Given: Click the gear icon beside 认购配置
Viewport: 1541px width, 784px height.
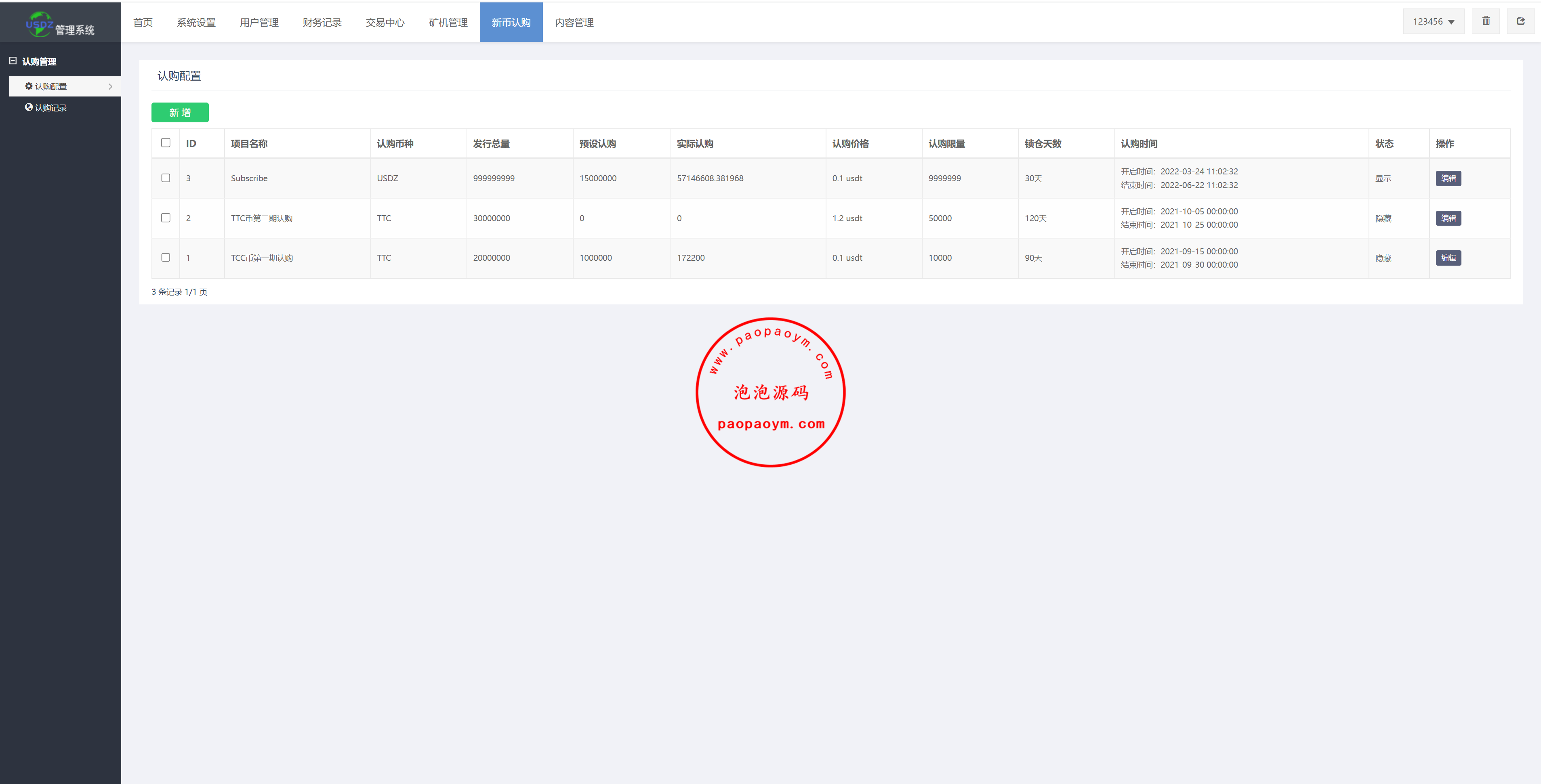Looking at the screenshot, I should coord(28,86).
